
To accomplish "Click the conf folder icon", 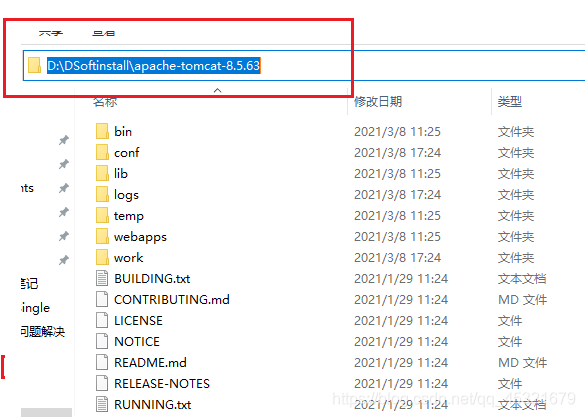I will click(102, 152).
